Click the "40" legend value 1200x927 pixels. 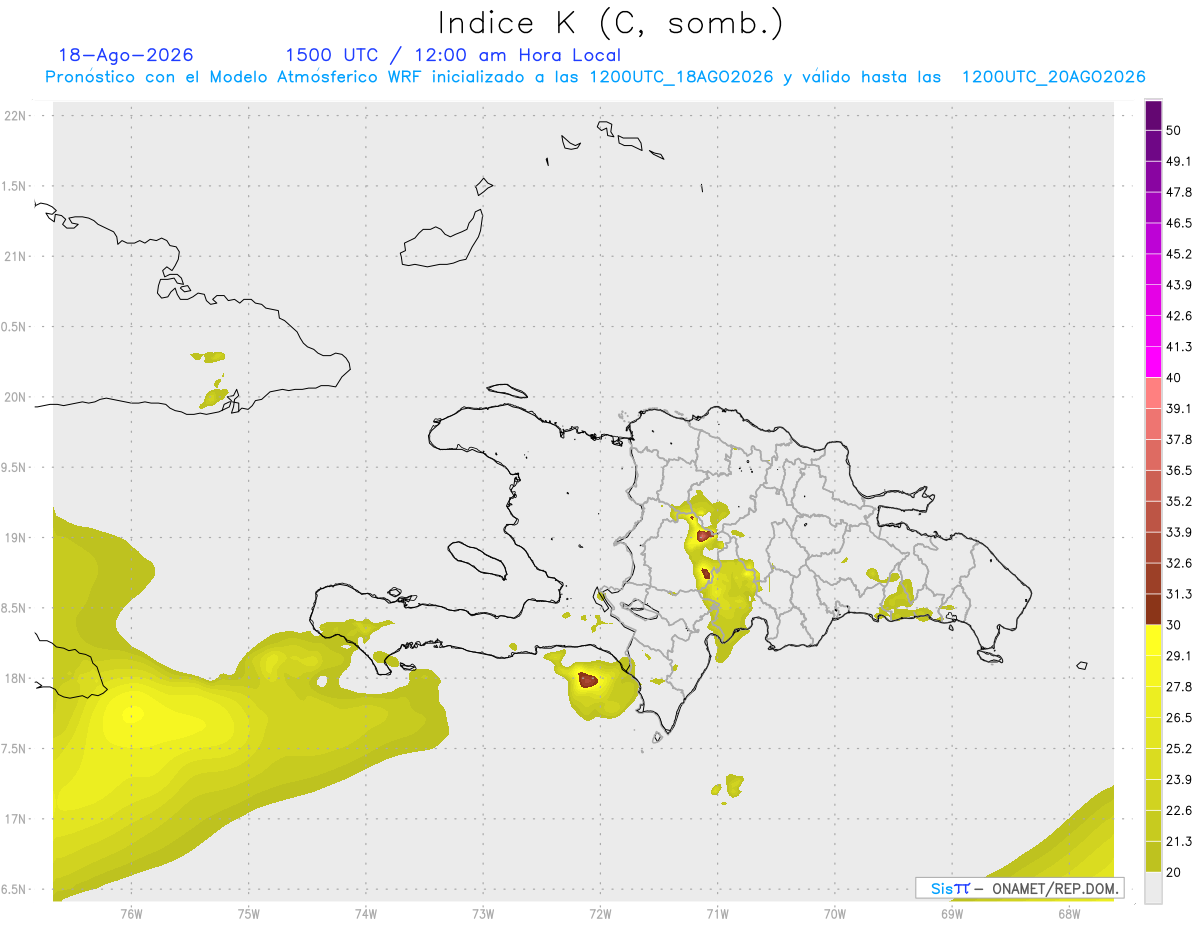point(1174,377)
